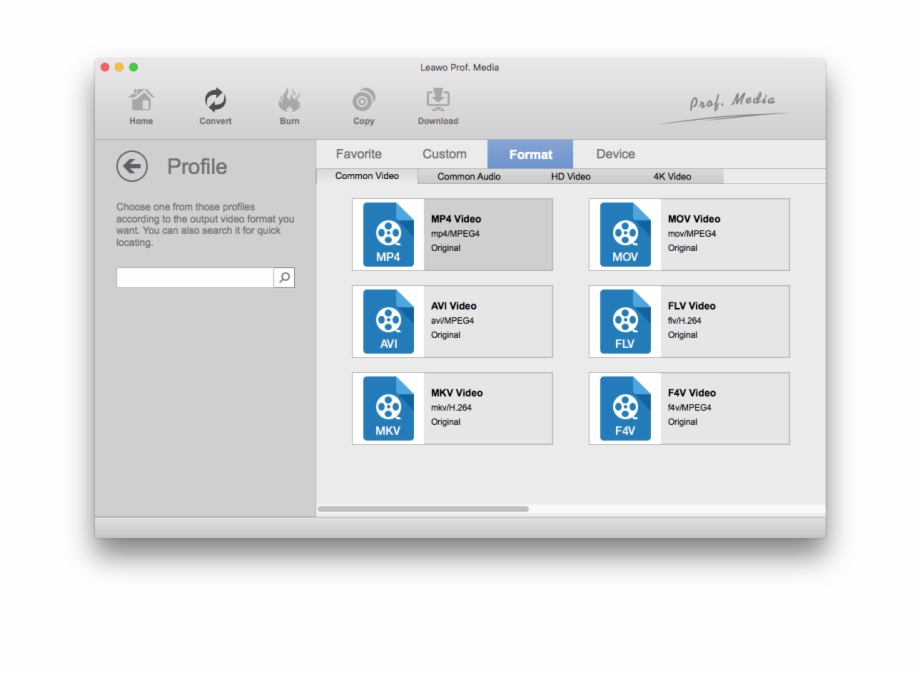Switch to the Custom tab
920x674 pixels.
point(444,153)
